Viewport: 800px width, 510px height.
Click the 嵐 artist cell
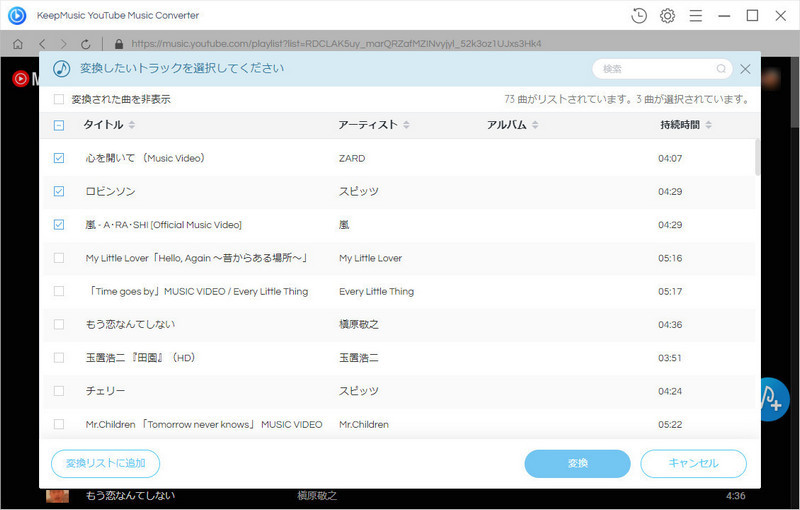click(344, 225)
